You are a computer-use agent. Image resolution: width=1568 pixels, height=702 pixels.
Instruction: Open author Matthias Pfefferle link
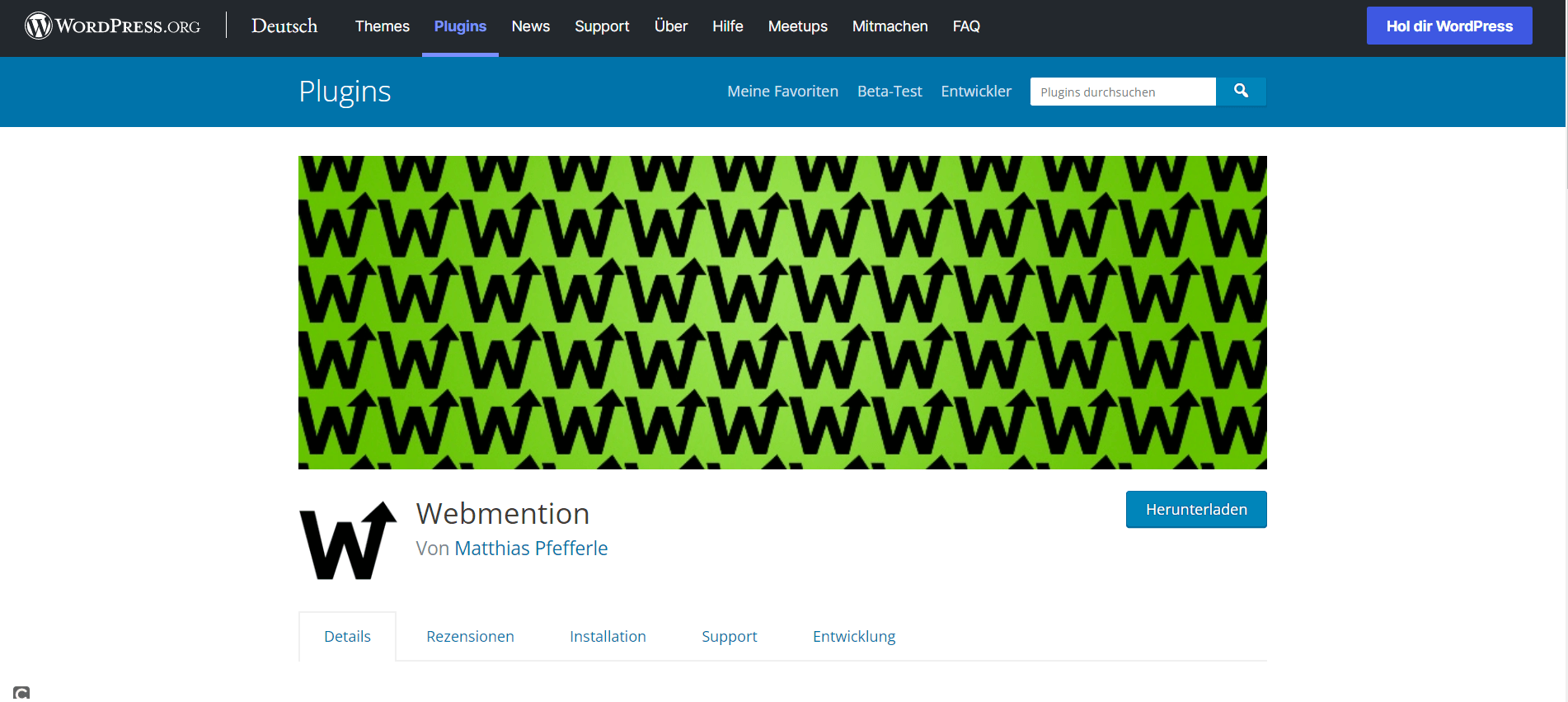tap(531, 549)
